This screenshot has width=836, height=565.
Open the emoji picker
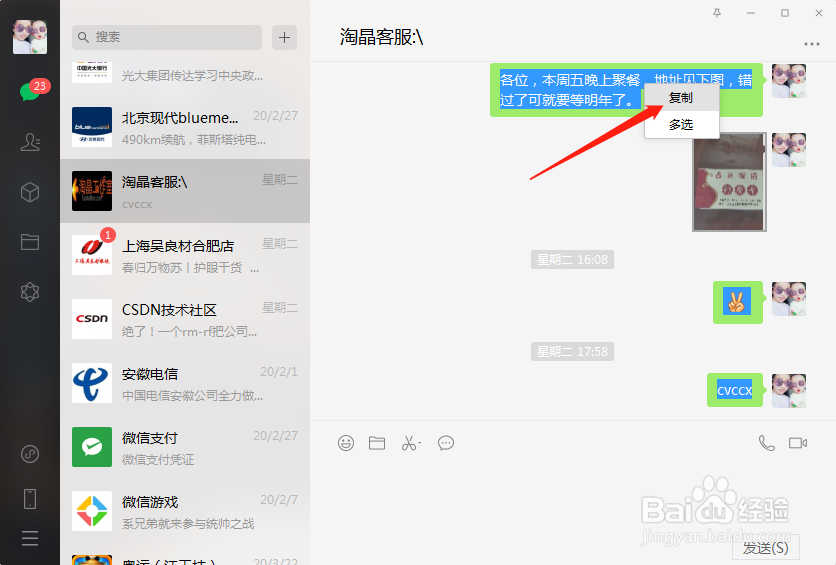[x=346, y=443]
